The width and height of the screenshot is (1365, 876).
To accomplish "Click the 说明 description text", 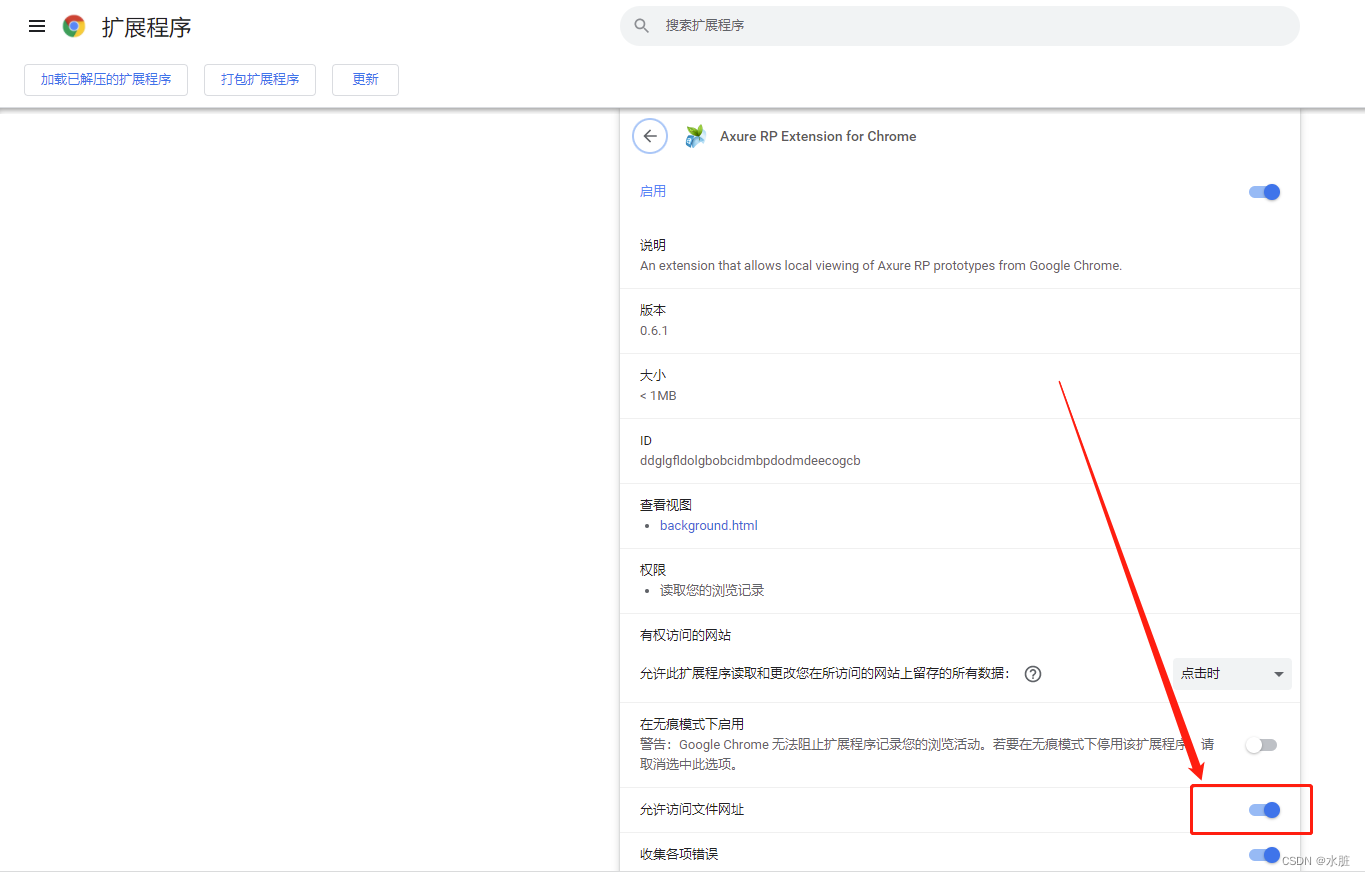I will click(881, 266).
